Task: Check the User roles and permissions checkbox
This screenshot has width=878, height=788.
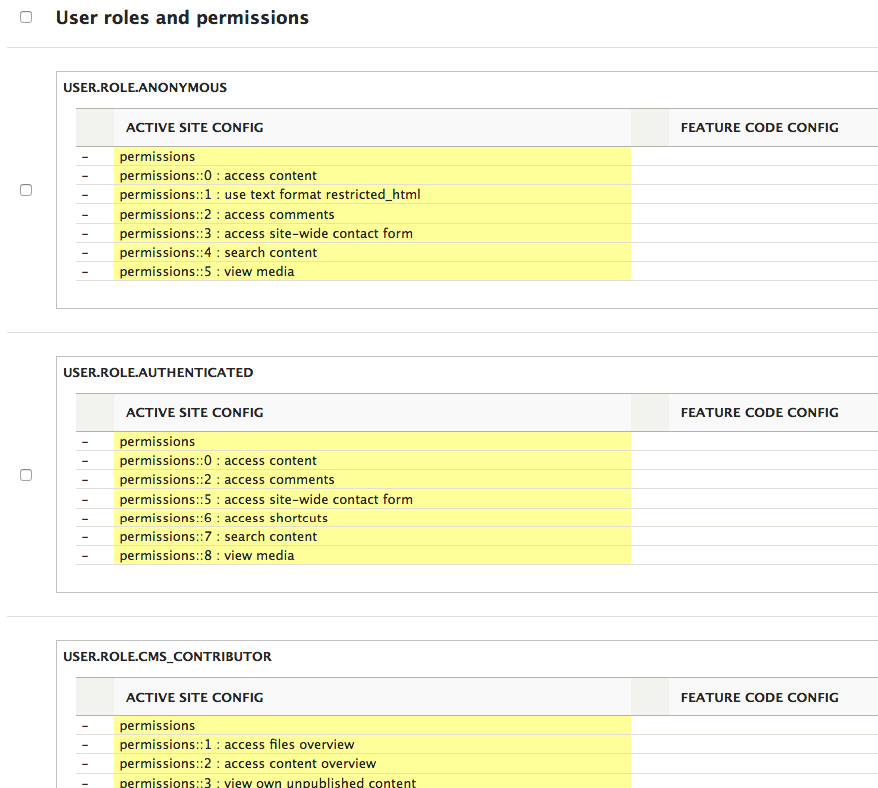Action: click(x=26, y=16)
